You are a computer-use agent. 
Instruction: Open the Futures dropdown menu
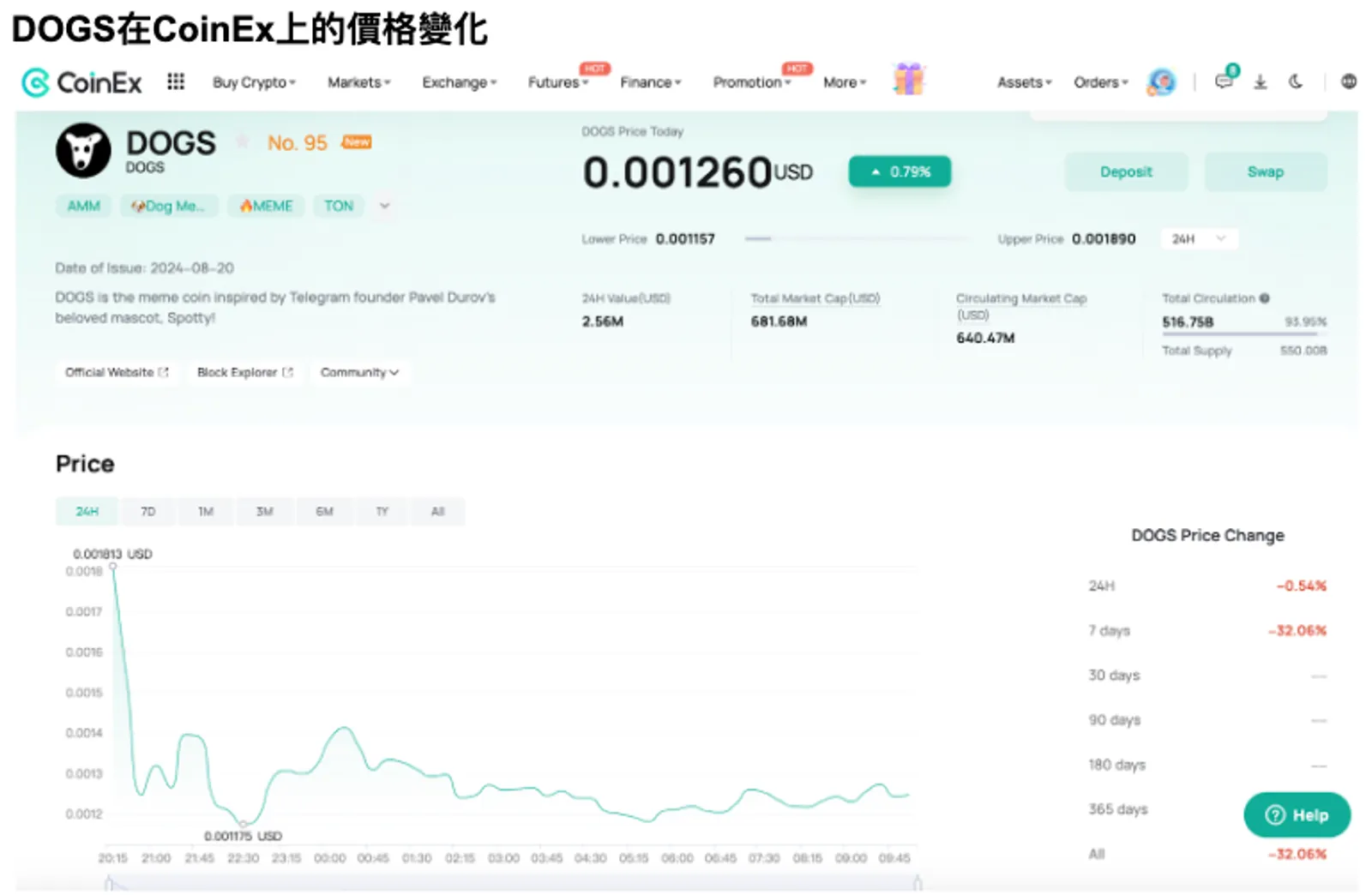558,82
